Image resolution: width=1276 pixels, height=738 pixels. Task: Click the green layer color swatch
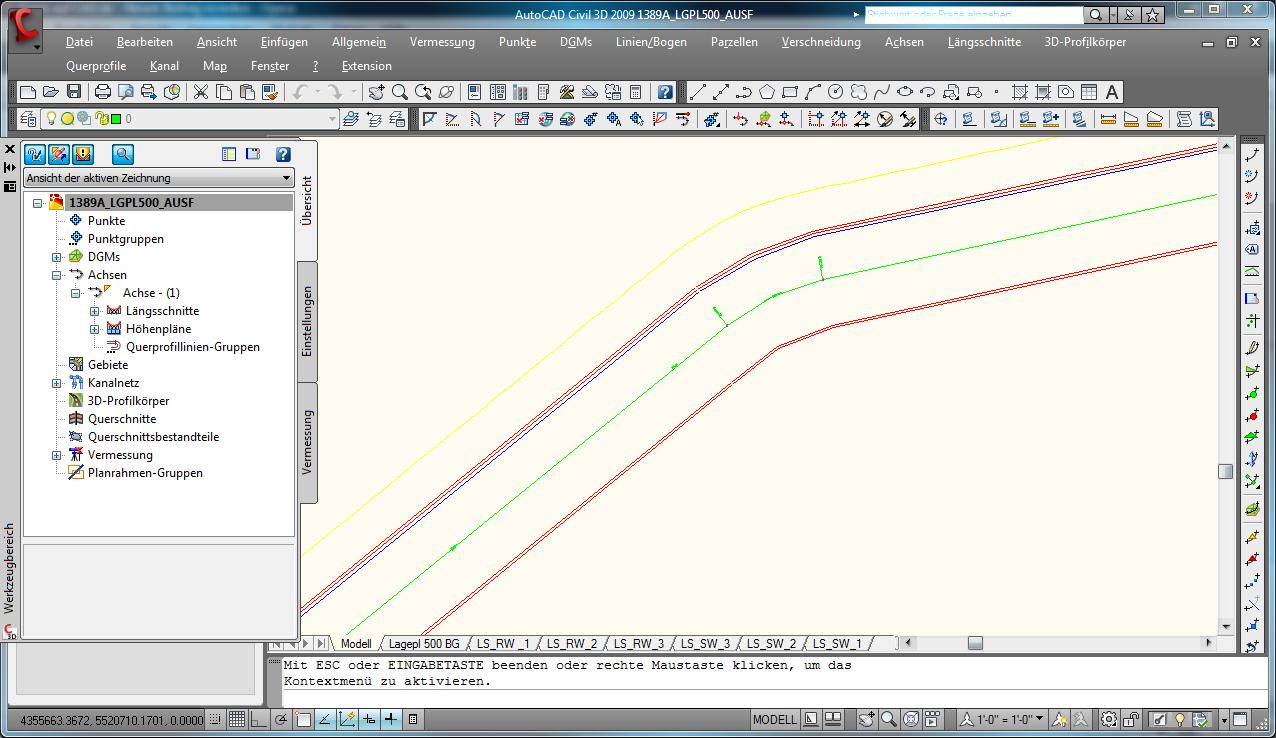click(x=116, y=119)
